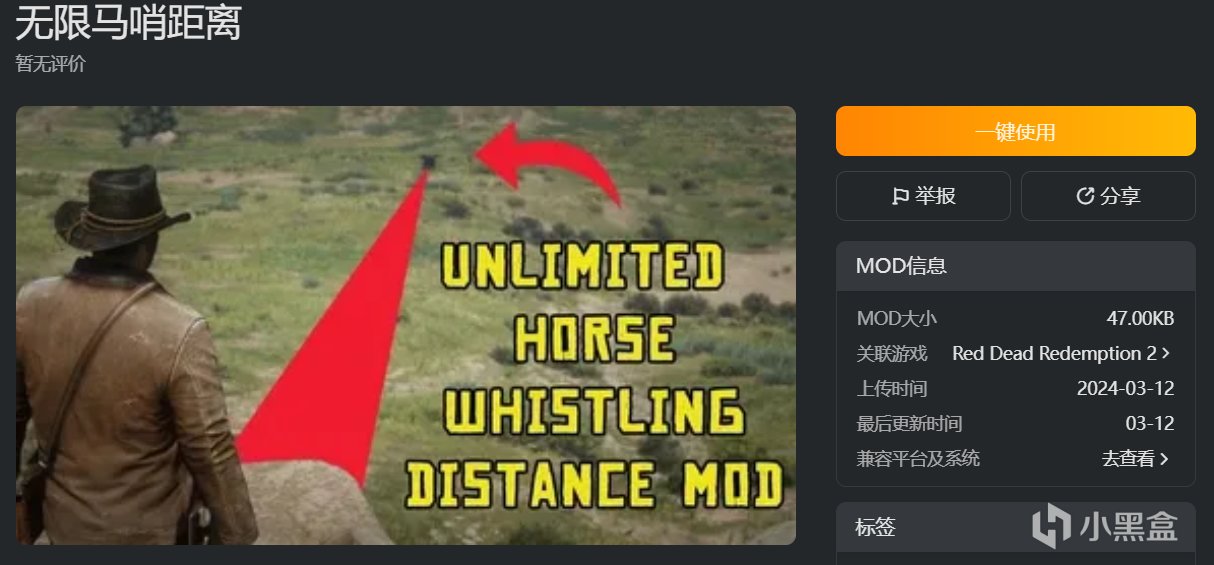This screenshot has width=1214, height=565.
Task: Click the flag icon in the 举报 button
Action: (900, 196)
